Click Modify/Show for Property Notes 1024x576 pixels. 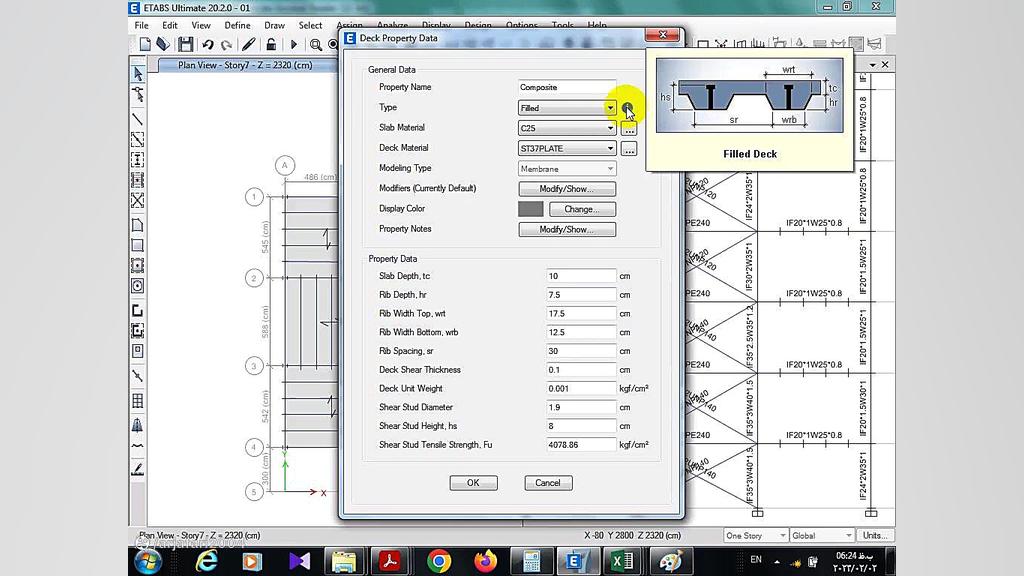pyautogui.click(x=567, y=229)
